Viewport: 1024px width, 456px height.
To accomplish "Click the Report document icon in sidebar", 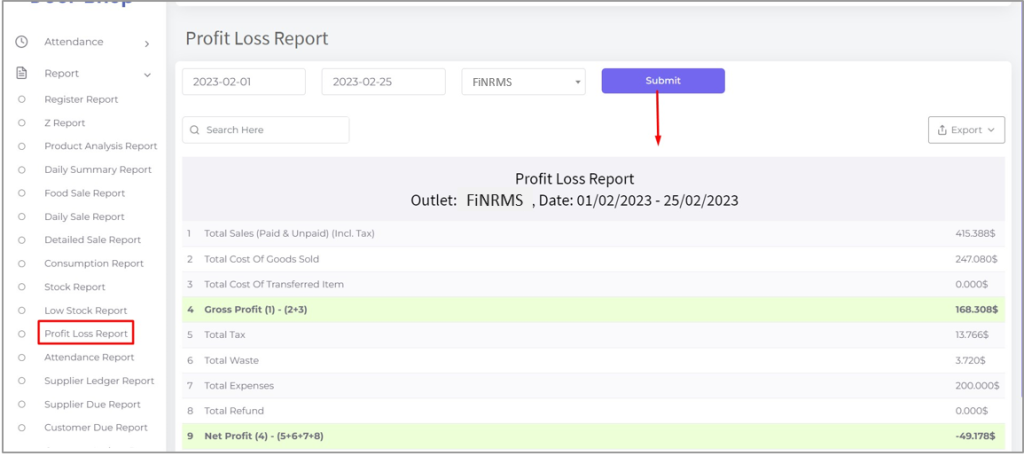I will 21,73.
